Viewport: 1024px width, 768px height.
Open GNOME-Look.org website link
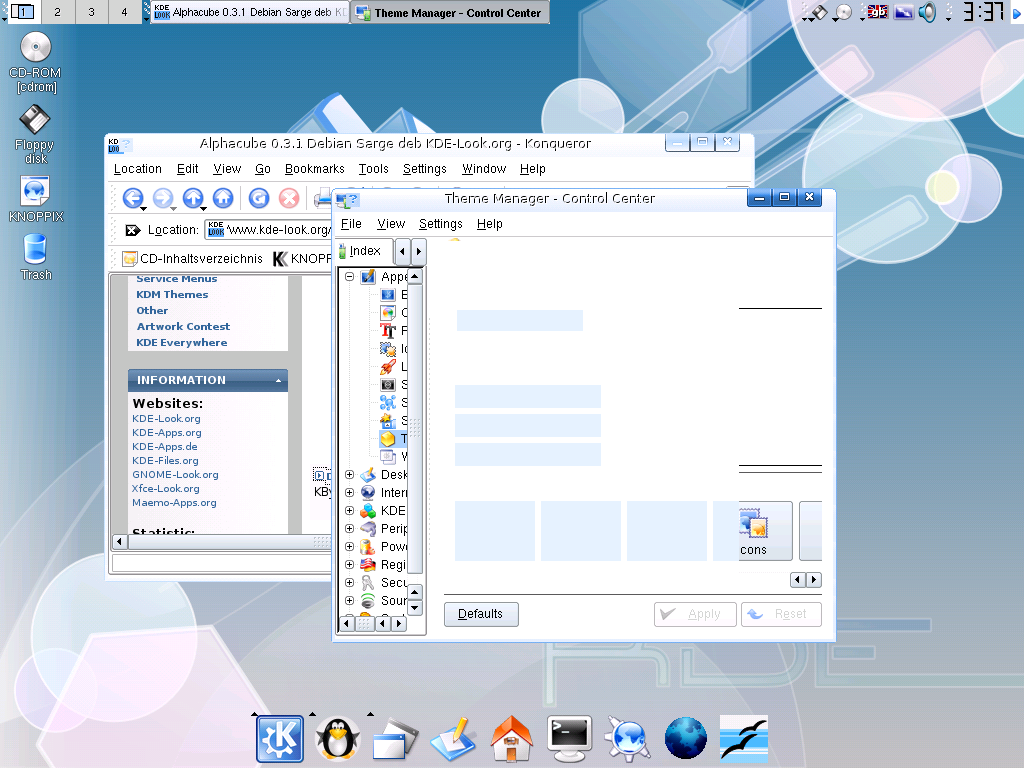point(175,475)
